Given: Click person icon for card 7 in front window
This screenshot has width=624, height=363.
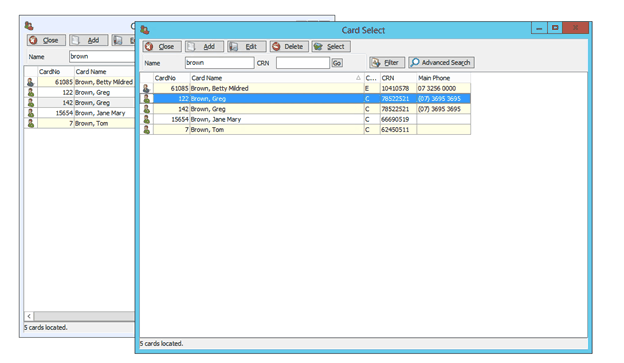Looking at the screenshot, I should [146, 129].
